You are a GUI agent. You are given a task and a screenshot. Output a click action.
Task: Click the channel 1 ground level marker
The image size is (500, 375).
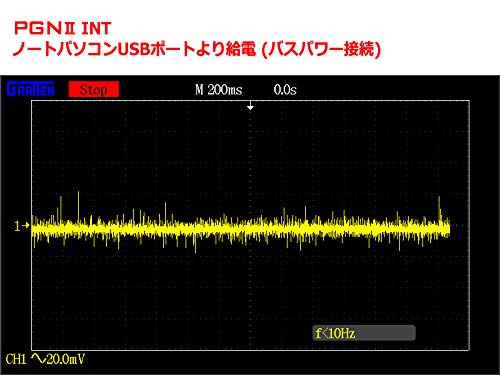click(x=22, y=226)
